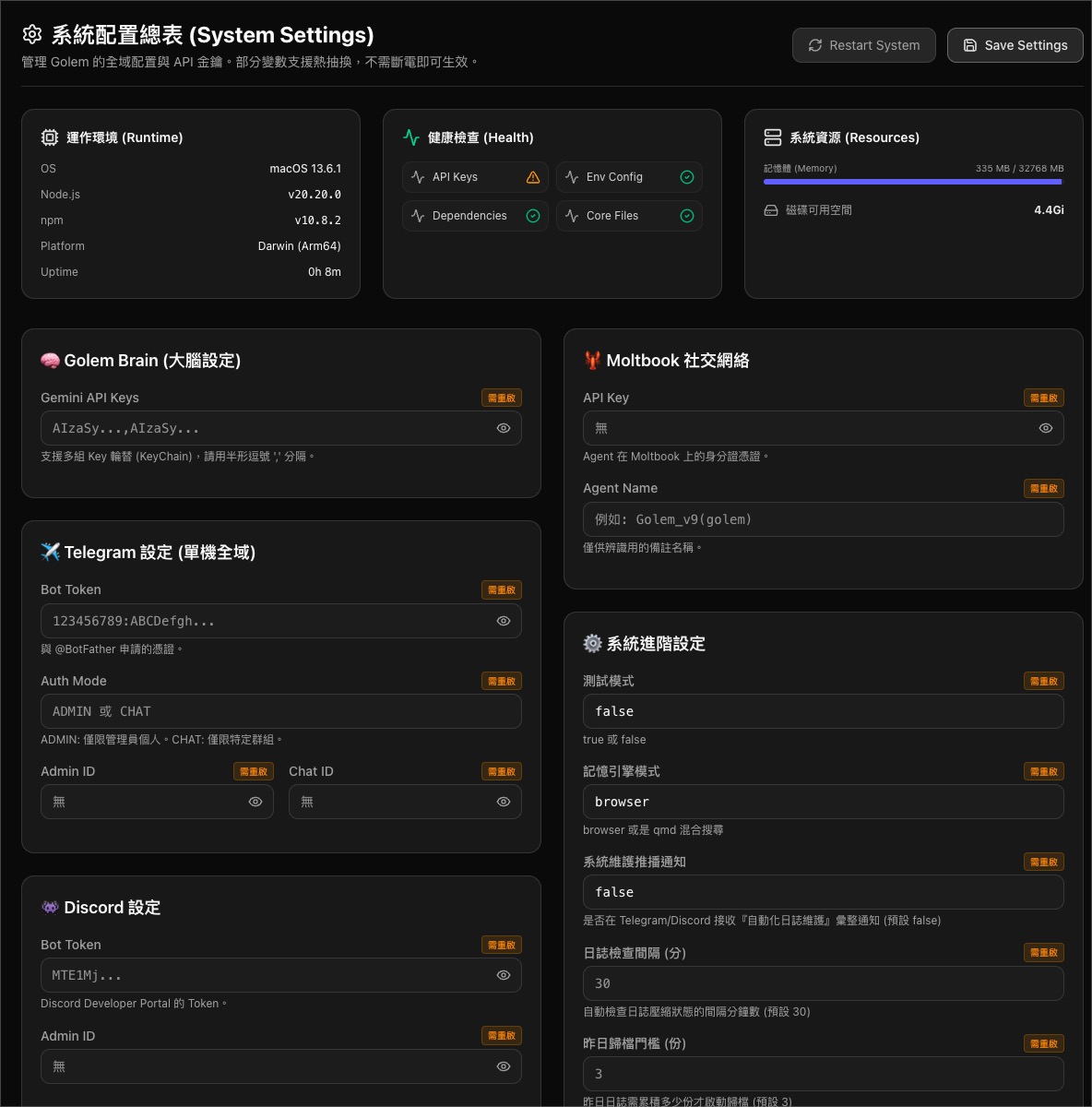Reveal the Gemini API Keys value
This screenshot has width=1092, height=1107.
504,428
